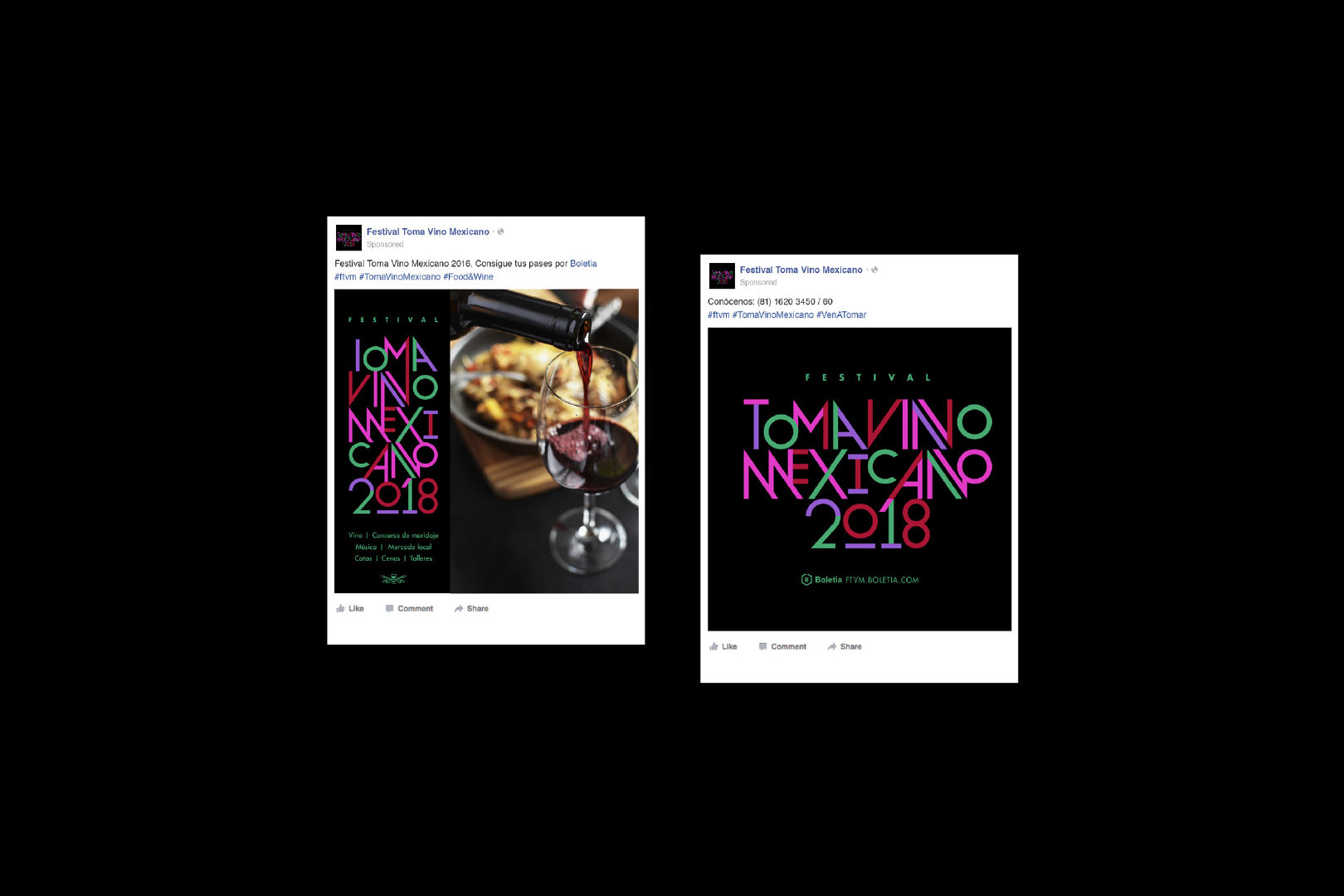The width and height of the screenshot is (1344, 896).
Task: Click the Comment bubble icon on right post
Action: pyautogui.click(x=762, y=646)
